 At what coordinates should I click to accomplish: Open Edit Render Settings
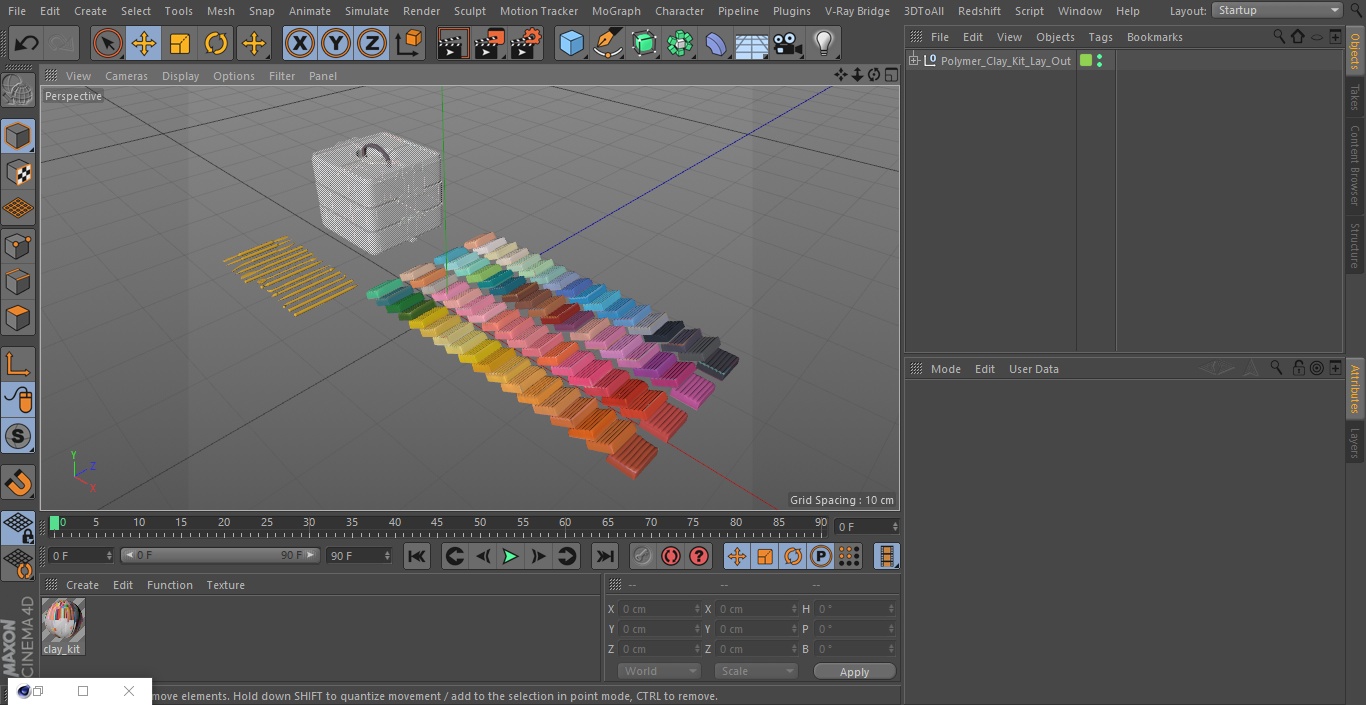526,43
